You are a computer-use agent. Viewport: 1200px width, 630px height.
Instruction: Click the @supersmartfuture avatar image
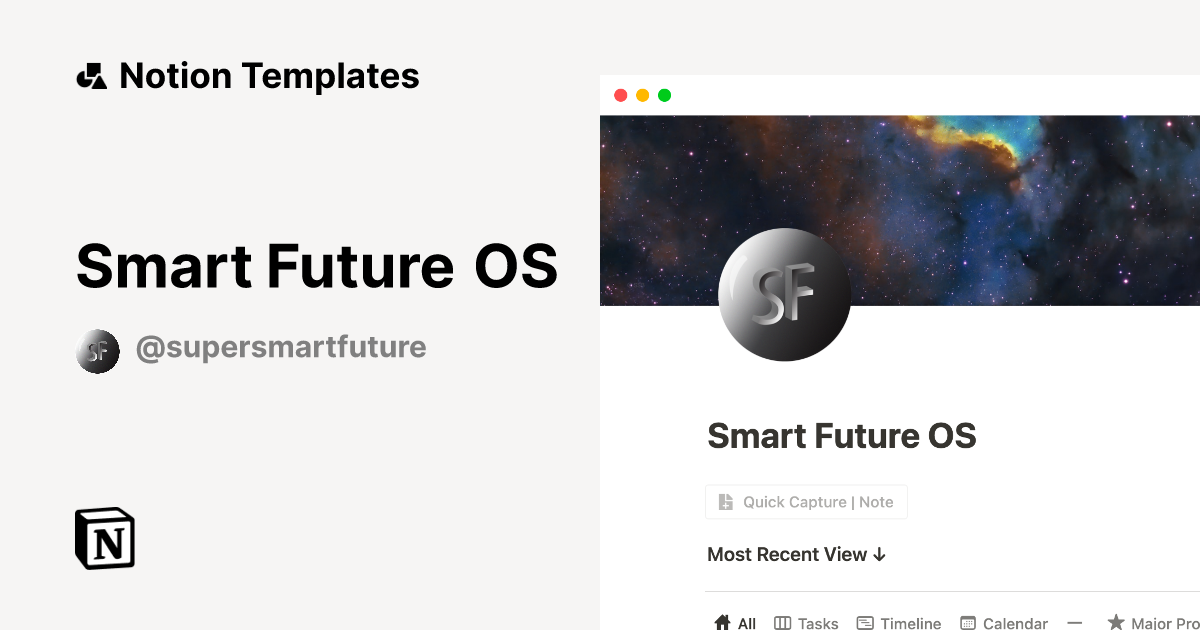(97, 351)
